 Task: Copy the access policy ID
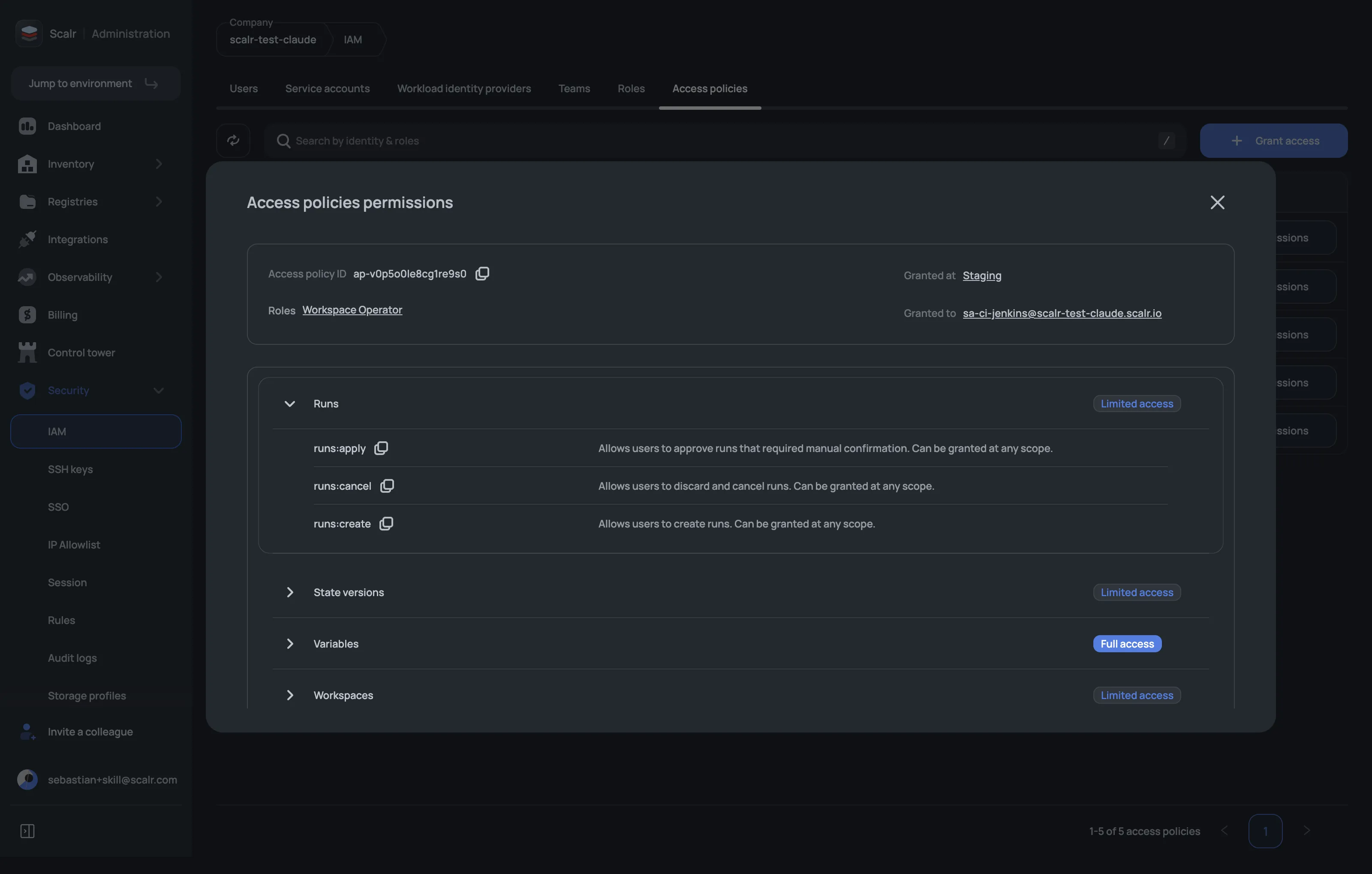point(481,274)
